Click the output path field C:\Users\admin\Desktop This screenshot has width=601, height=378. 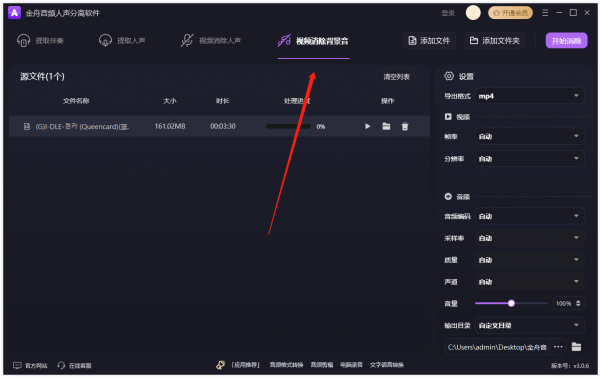pos(497,347)
